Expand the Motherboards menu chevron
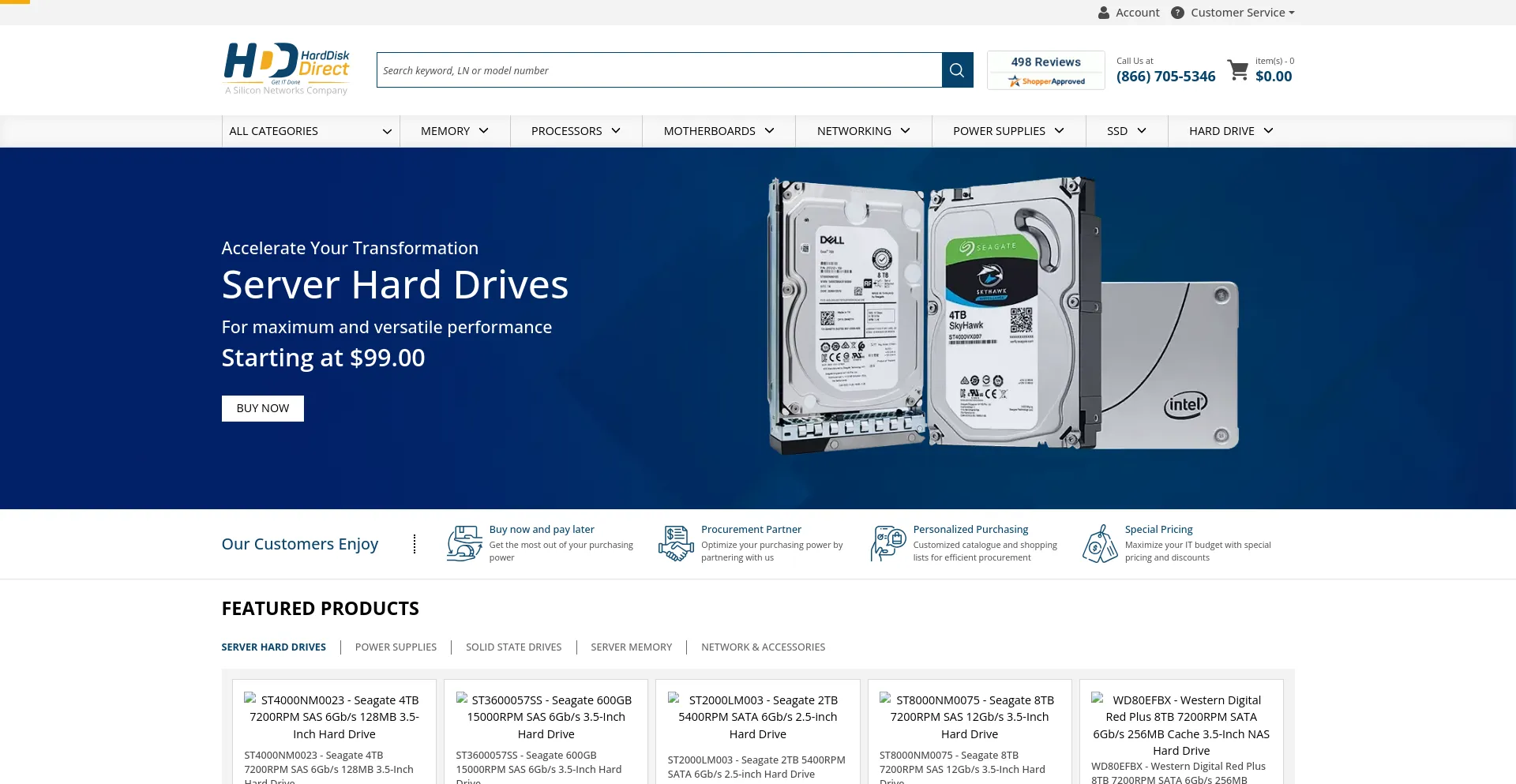1516x784 pixels. point(770,131)
